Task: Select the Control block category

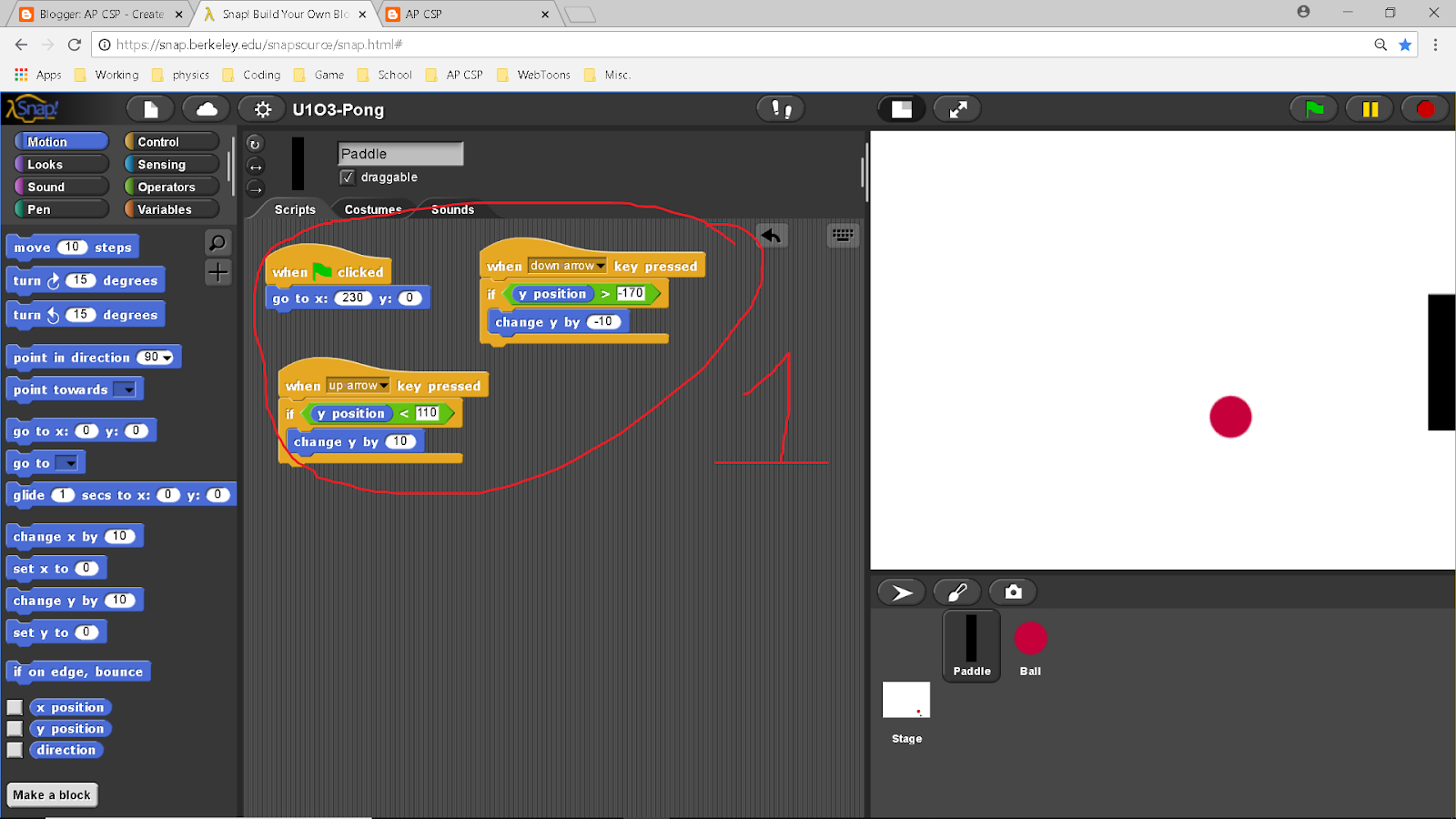Action: 172,142
